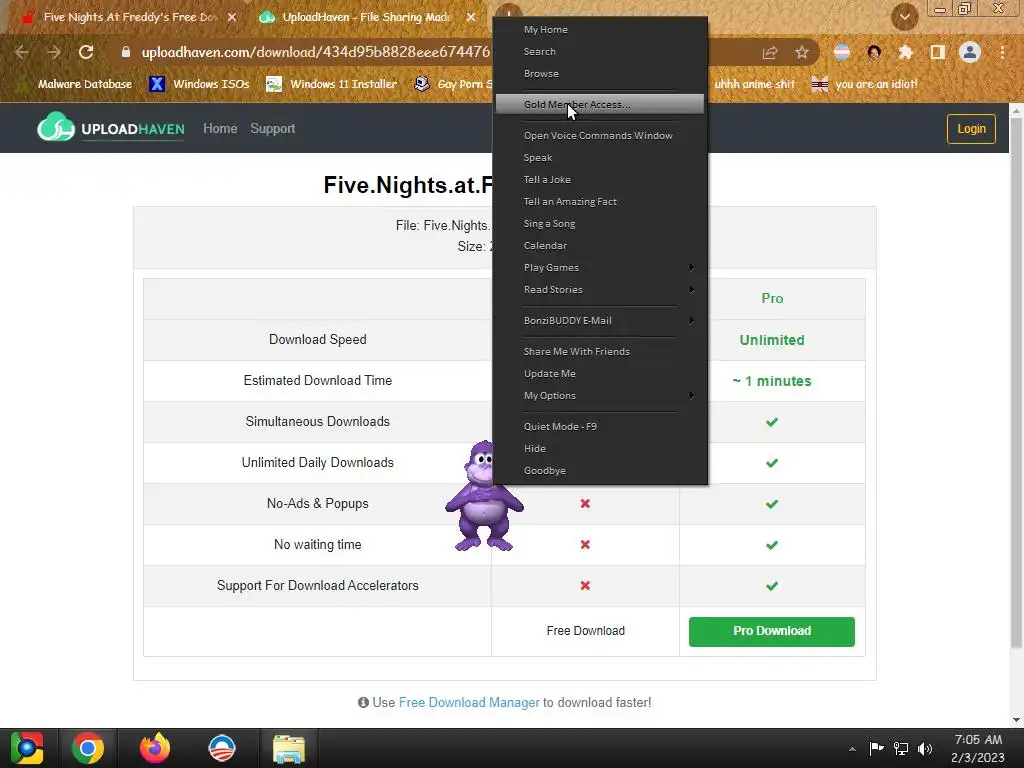Click the site lock icon in address bar

[x=125, y=52]
